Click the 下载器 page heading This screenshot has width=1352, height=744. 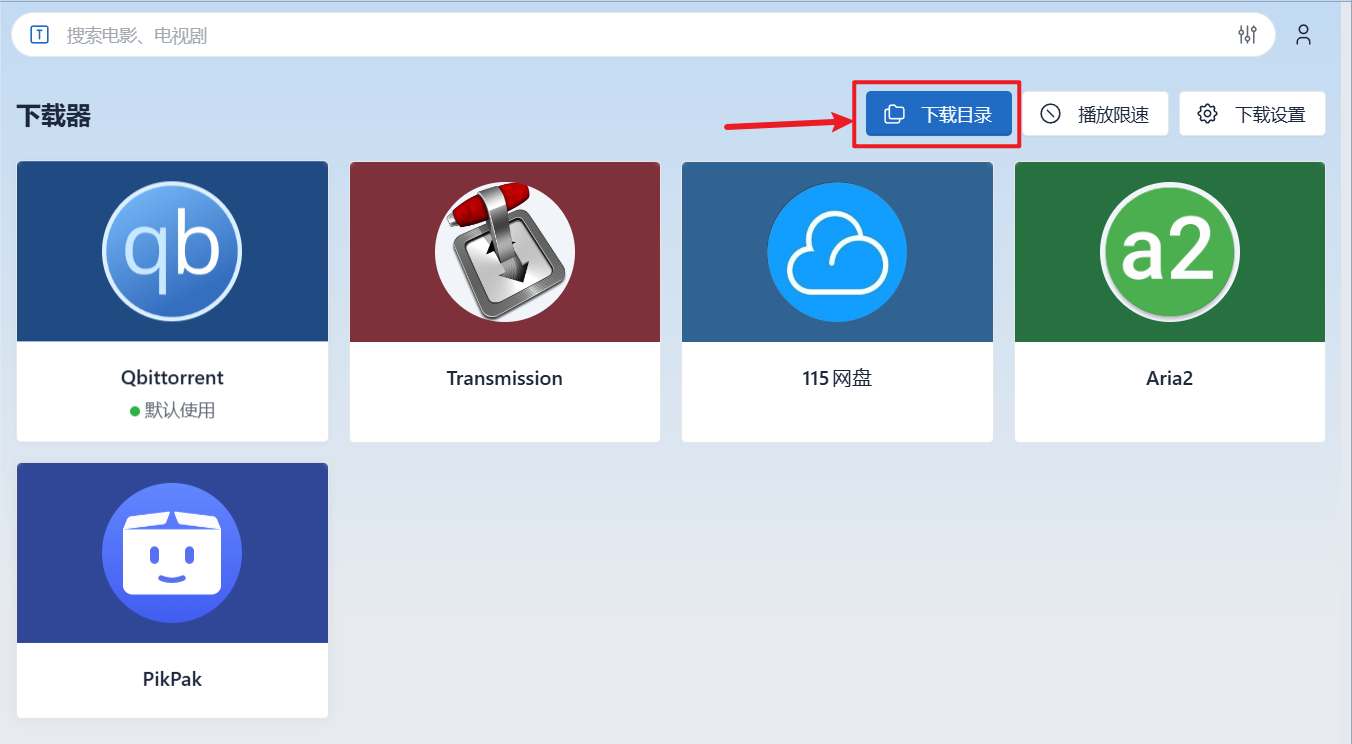click(x=54, y=116)
